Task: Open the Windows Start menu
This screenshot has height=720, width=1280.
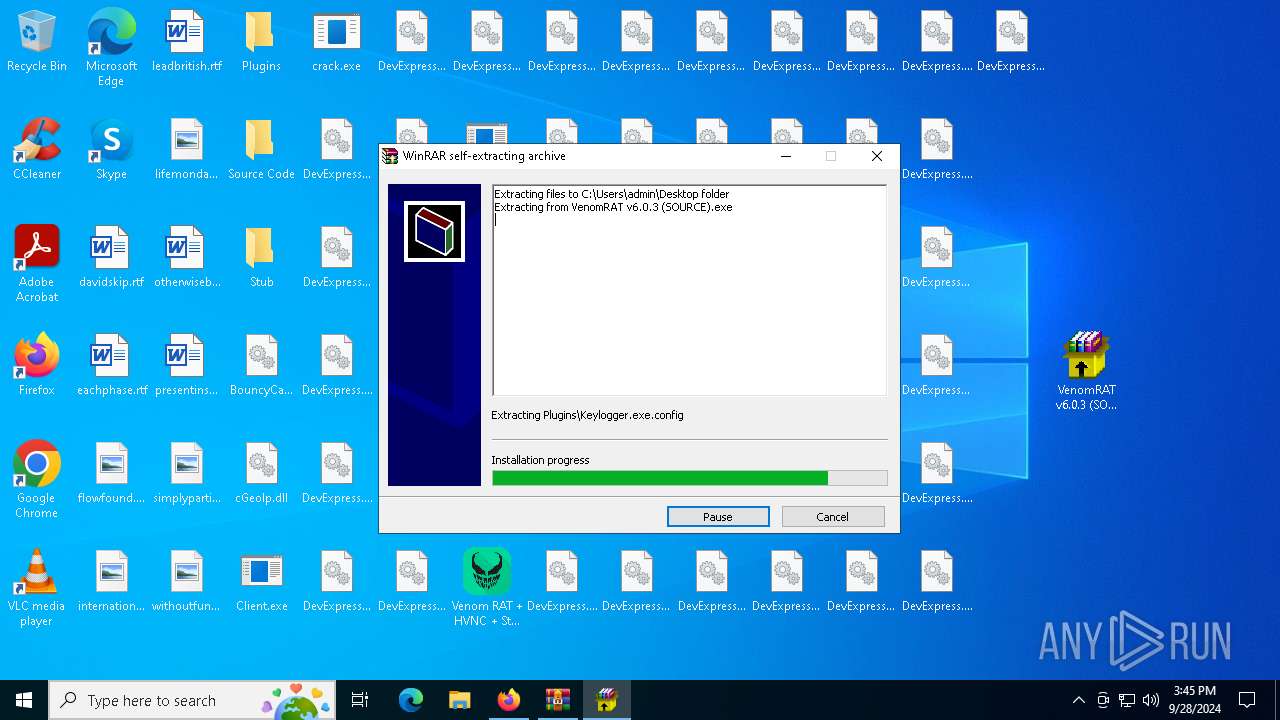Action: [24, 700]
